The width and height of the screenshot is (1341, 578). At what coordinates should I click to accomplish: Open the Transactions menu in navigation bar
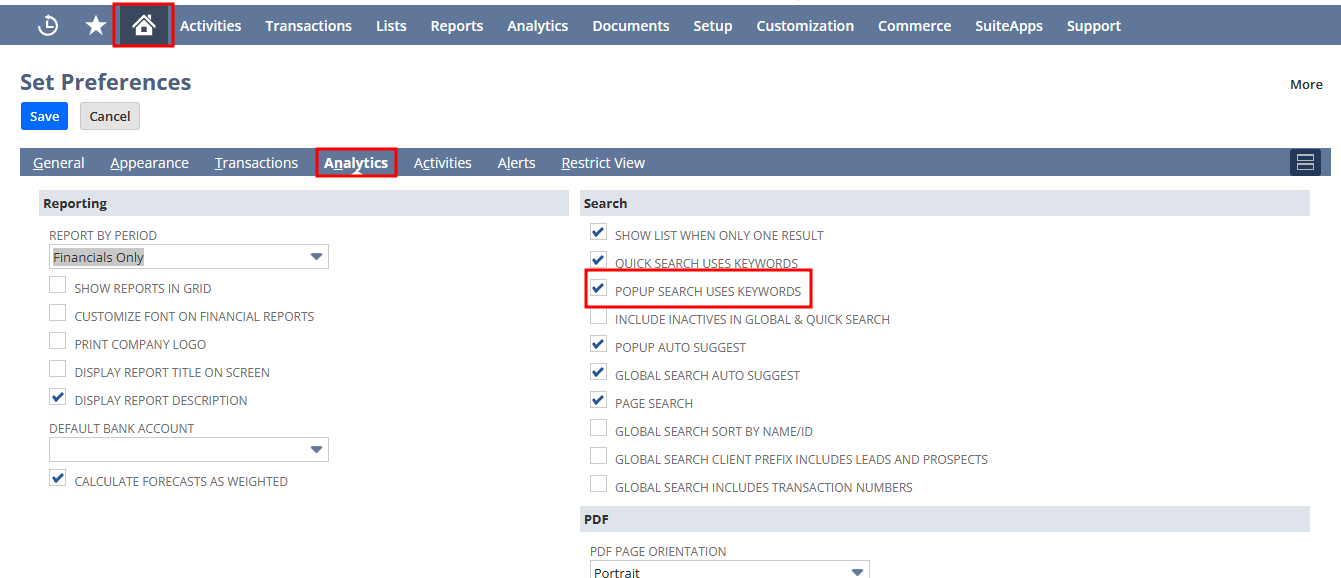tap(308, 26)
